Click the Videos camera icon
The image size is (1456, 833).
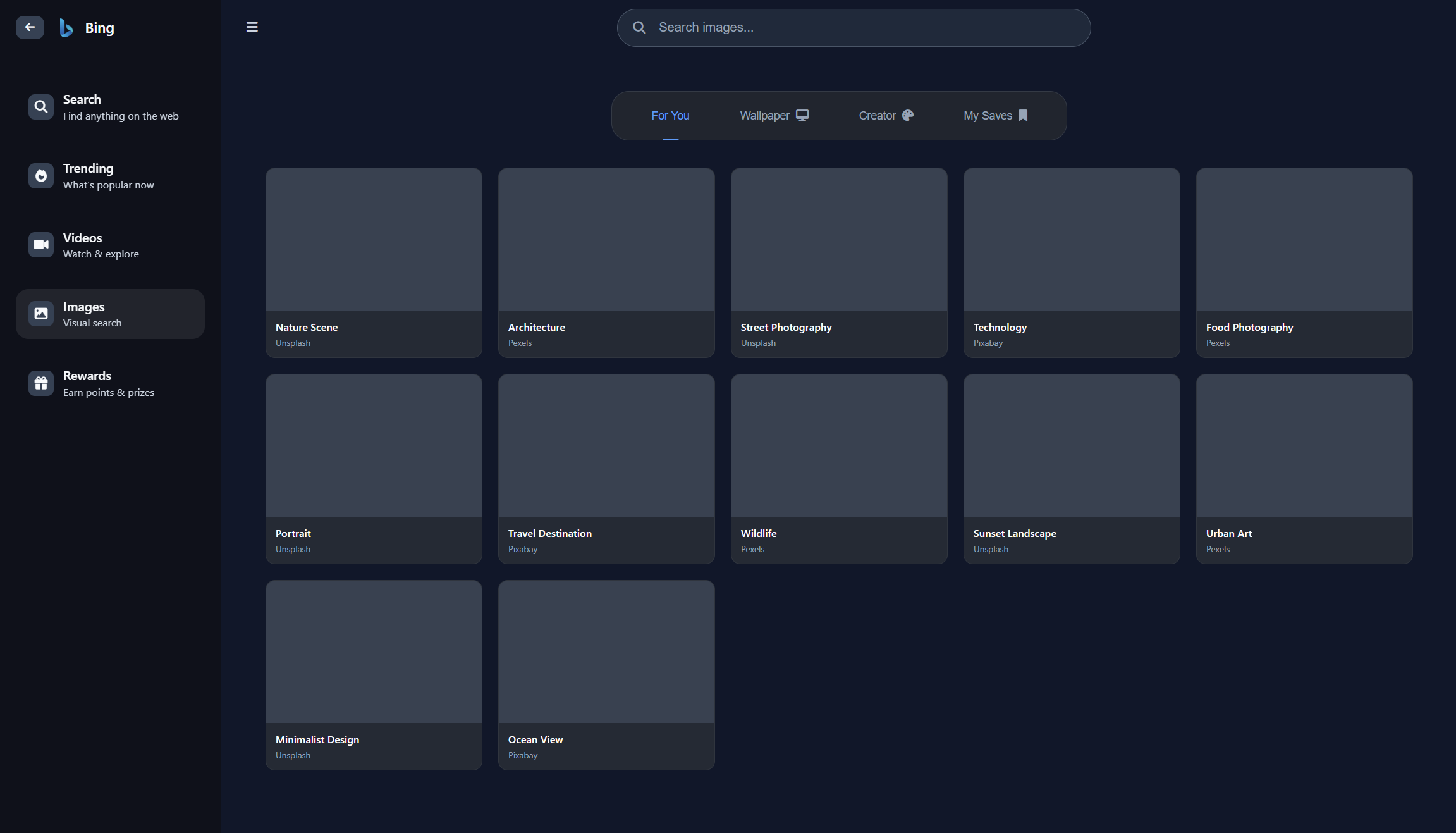coord(41,245)
